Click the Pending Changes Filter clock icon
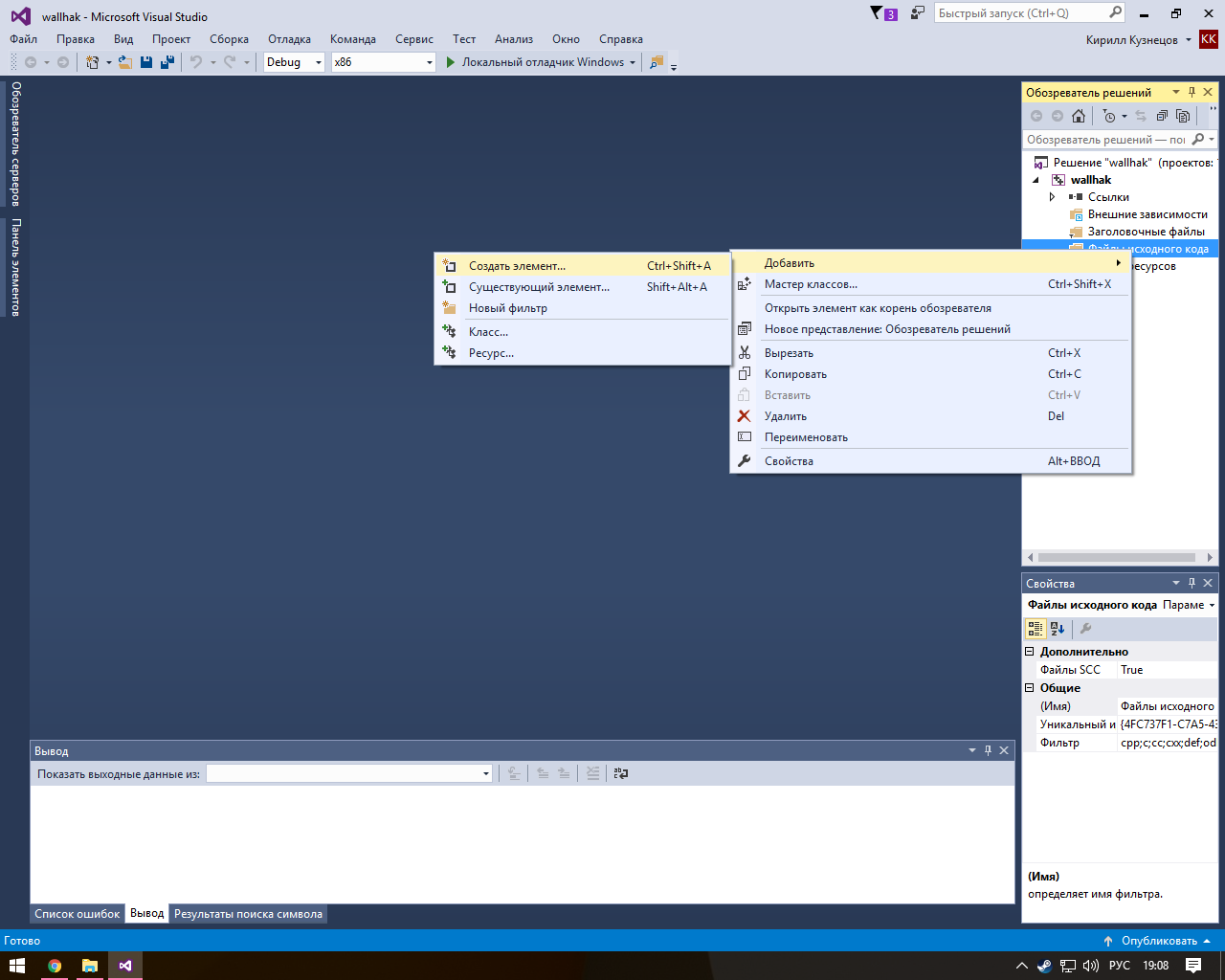1225x980 pixels. pyautogui.click(x=1108, y=116)
